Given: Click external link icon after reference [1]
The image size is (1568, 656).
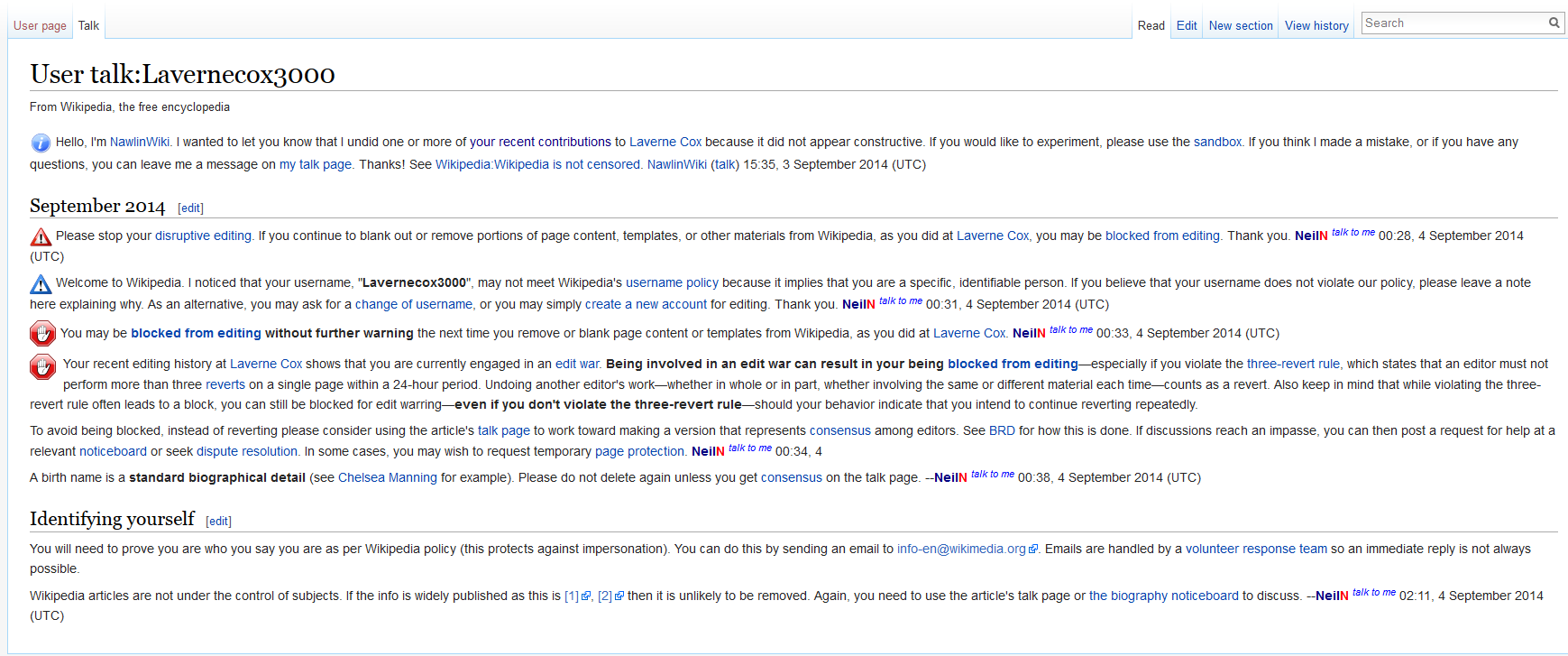Looking at the screenshot, I should click(586, 596).
